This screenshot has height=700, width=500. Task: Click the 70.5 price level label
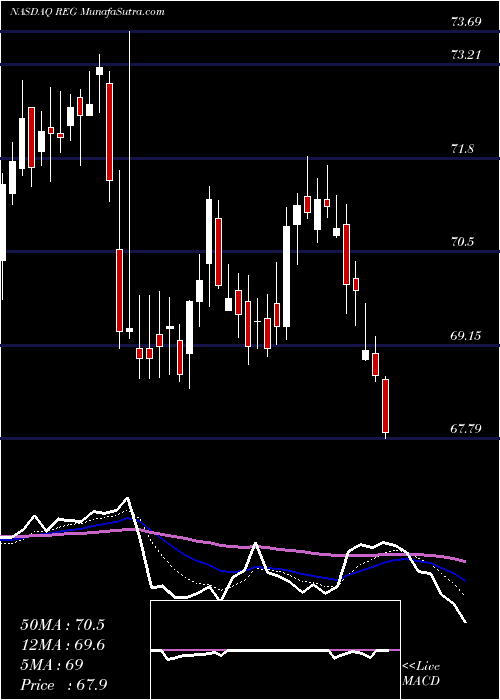[462, 242]
